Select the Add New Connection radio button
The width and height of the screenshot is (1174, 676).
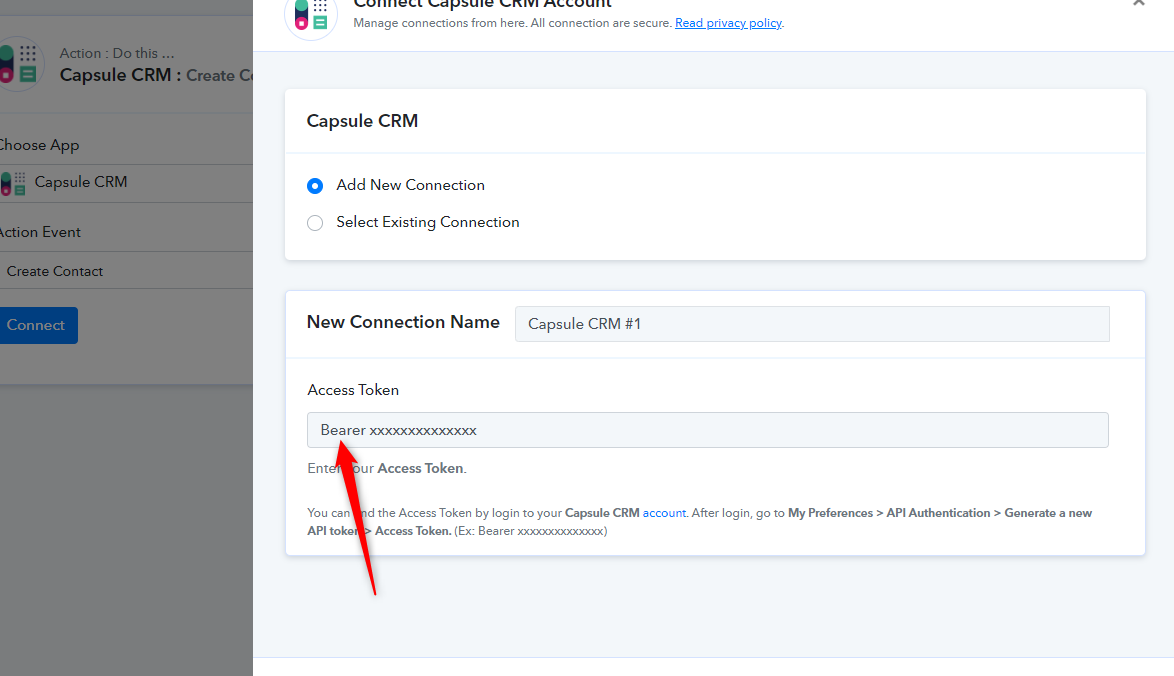[315, 186]
